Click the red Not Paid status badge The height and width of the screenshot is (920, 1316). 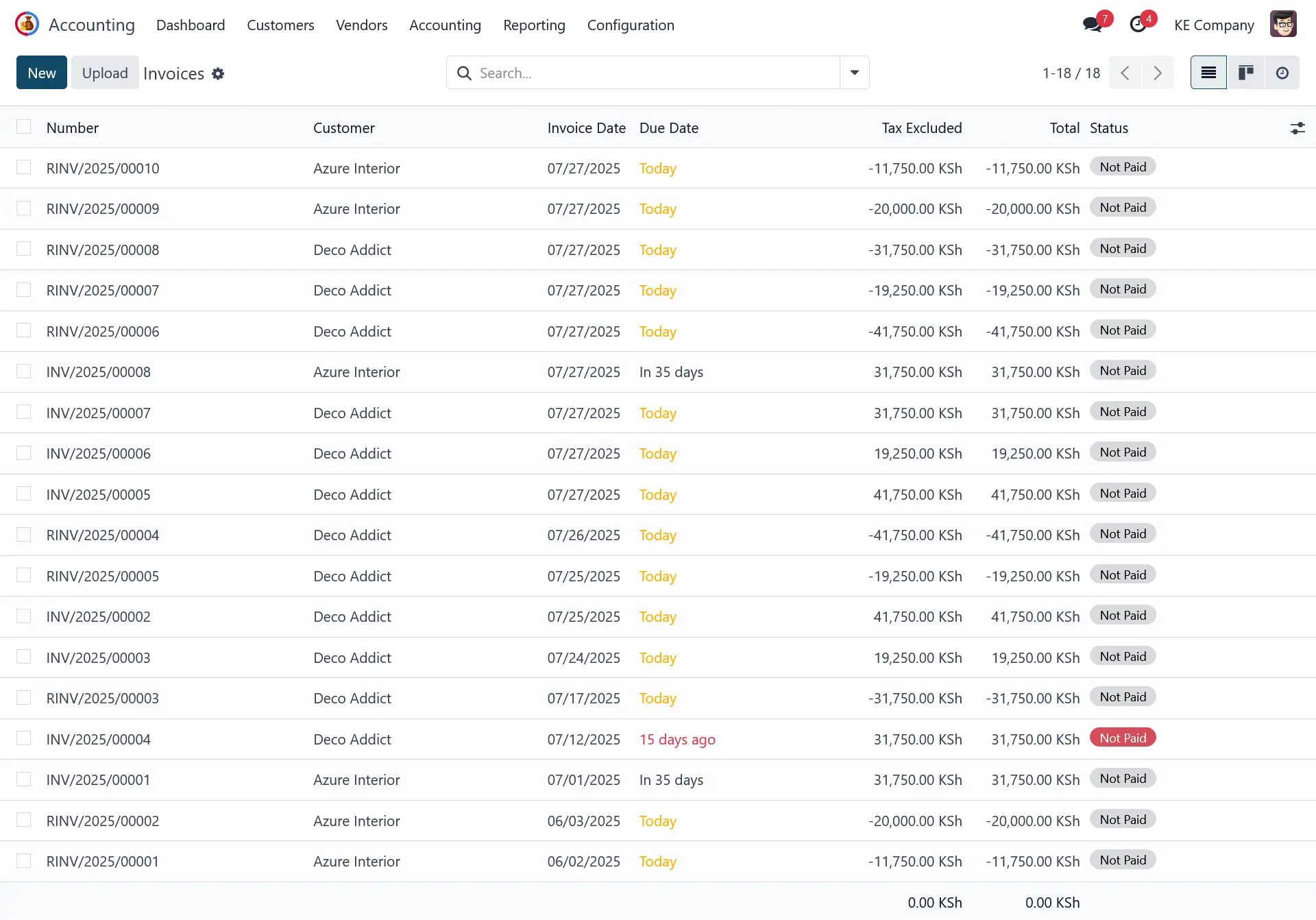(x=1122, y=738)
